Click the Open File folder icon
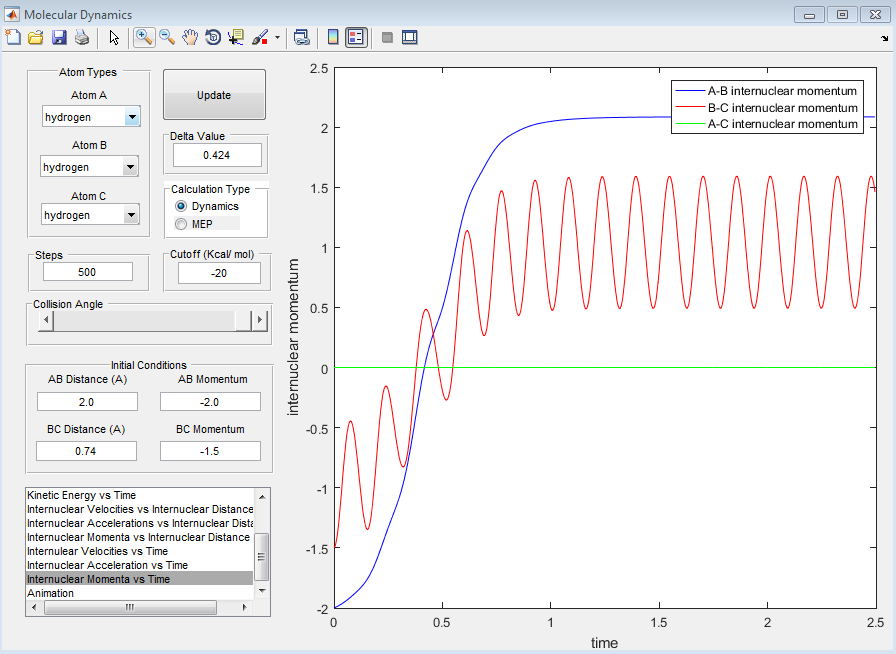This screenshot has width=896, height=654. pyautogui.click(x=36, y=37)
